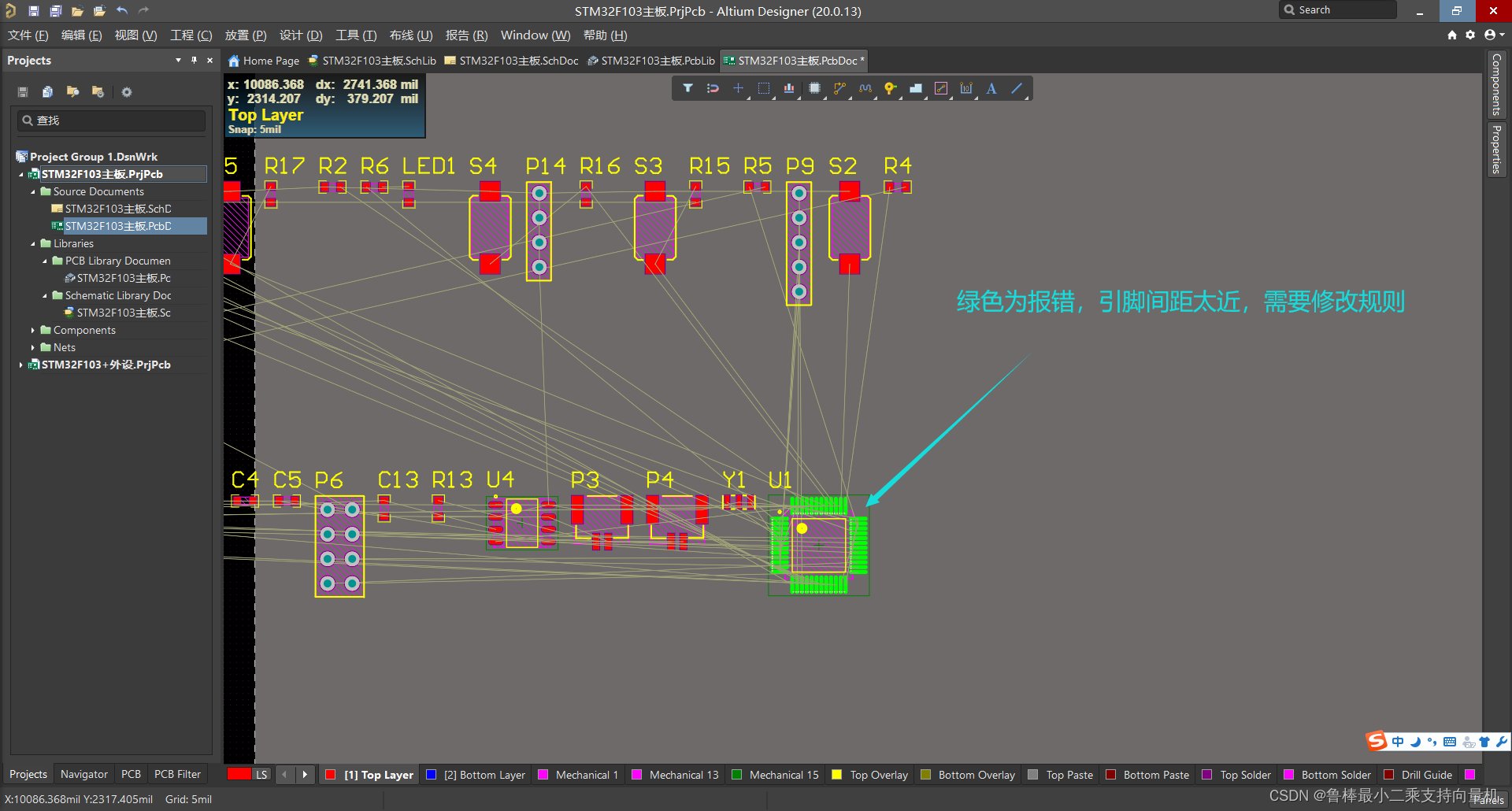This screenshot has height=811, width=1512.
Task: Click the pink-boxed keepout track tool
Action: point(941,88)
